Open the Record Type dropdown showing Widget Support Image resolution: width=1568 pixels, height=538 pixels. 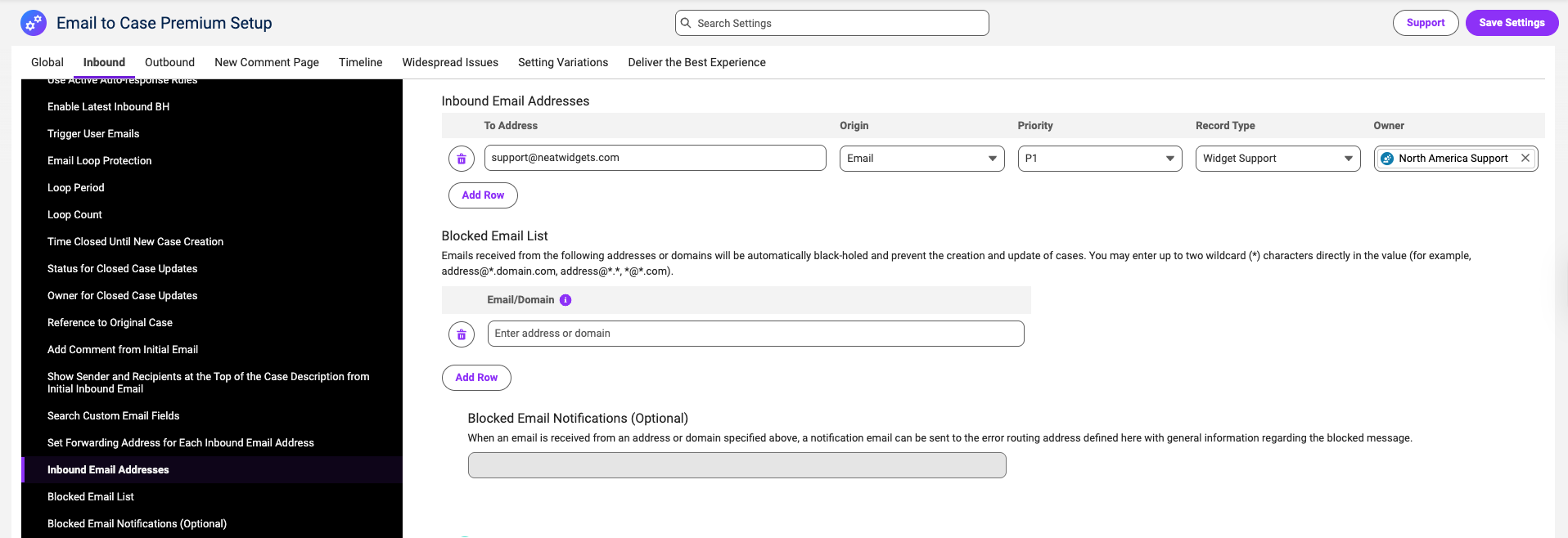click(1277, 159)
